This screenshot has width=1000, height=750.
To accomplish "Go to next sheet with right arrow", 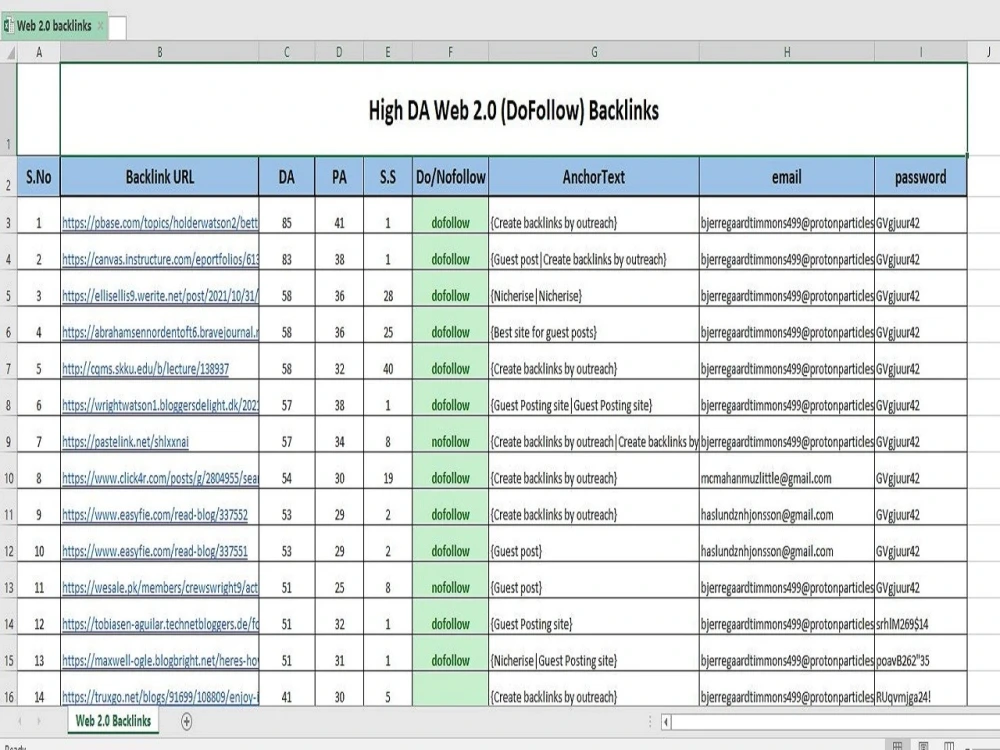I will [39, 721].
